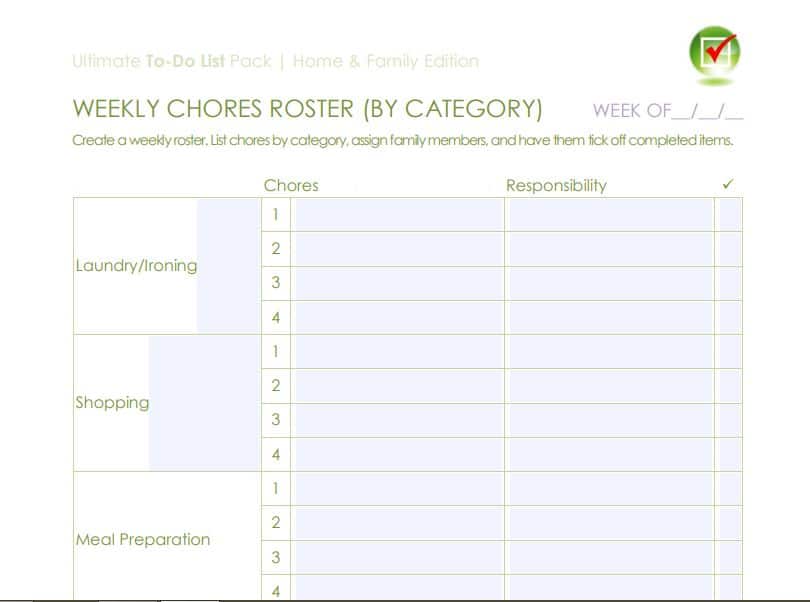Click the Shopping responsibility 1 field
The image size is (810, 602).
tap(609, 352)
